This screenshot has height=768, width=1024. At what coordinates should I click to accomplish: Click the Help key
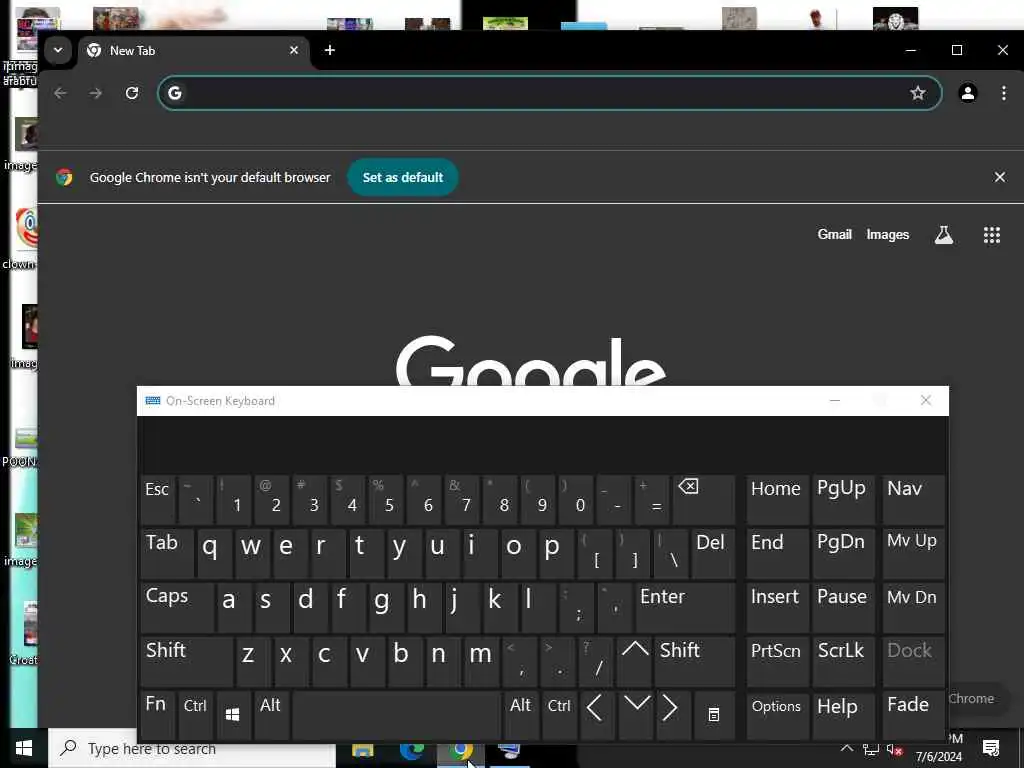[842, 715]
